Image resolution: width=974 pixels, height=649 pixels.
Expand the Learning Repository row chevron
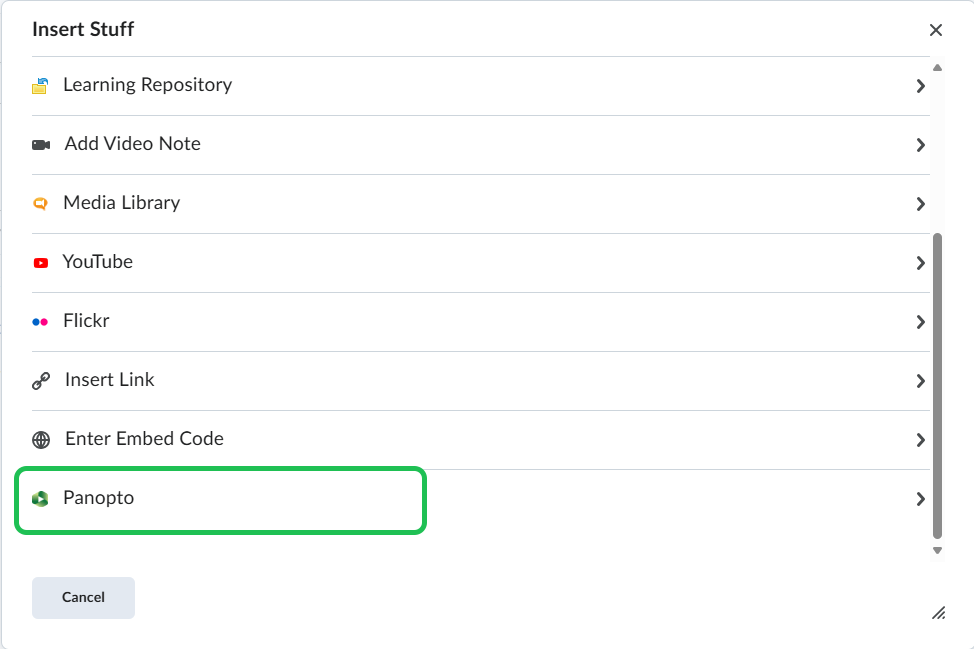(x=920, y=86)
